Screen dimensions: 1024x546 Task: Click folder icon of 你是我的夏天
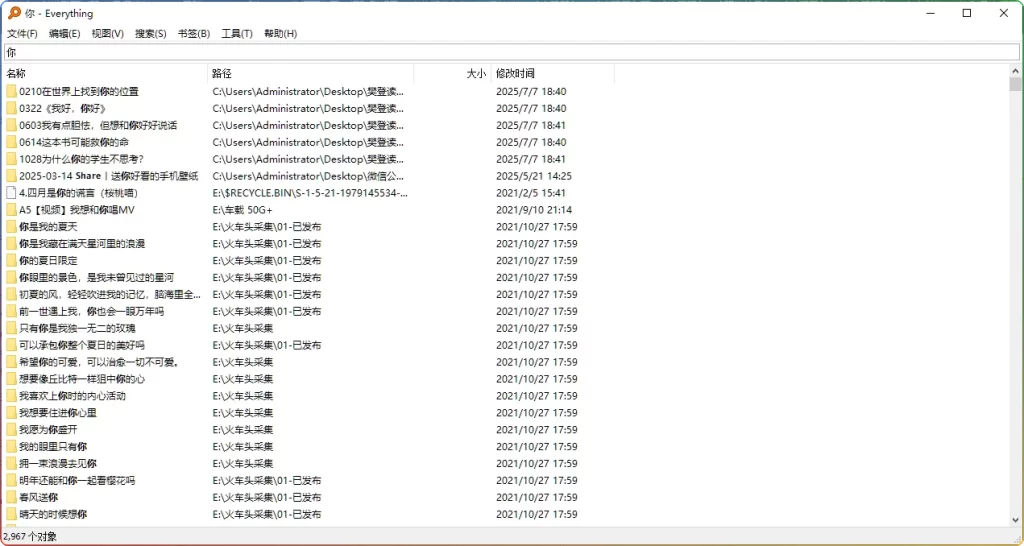(x=11, y=227)
